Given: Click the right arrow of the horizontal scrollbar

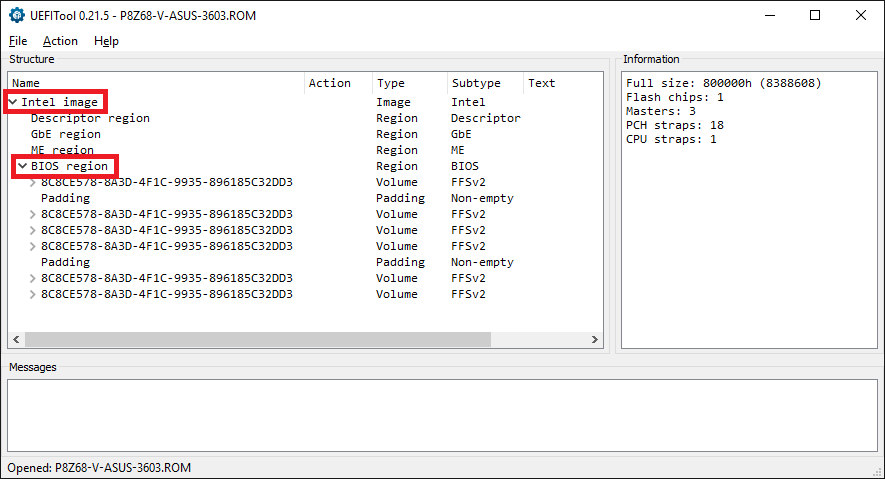Looking at the screenshot, I should pyautogui.click(x=597, y=340).
